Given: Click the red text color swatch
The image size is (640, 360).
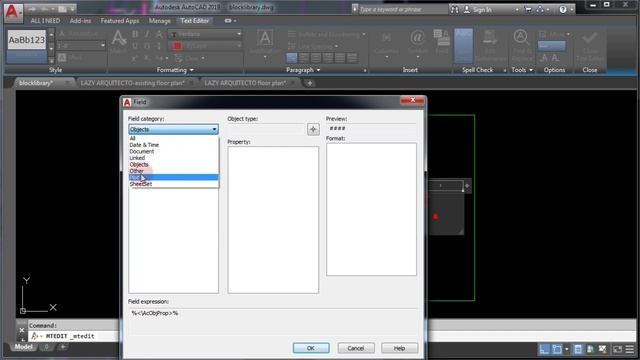Looking at the screenshot, I should pos(177,46).
